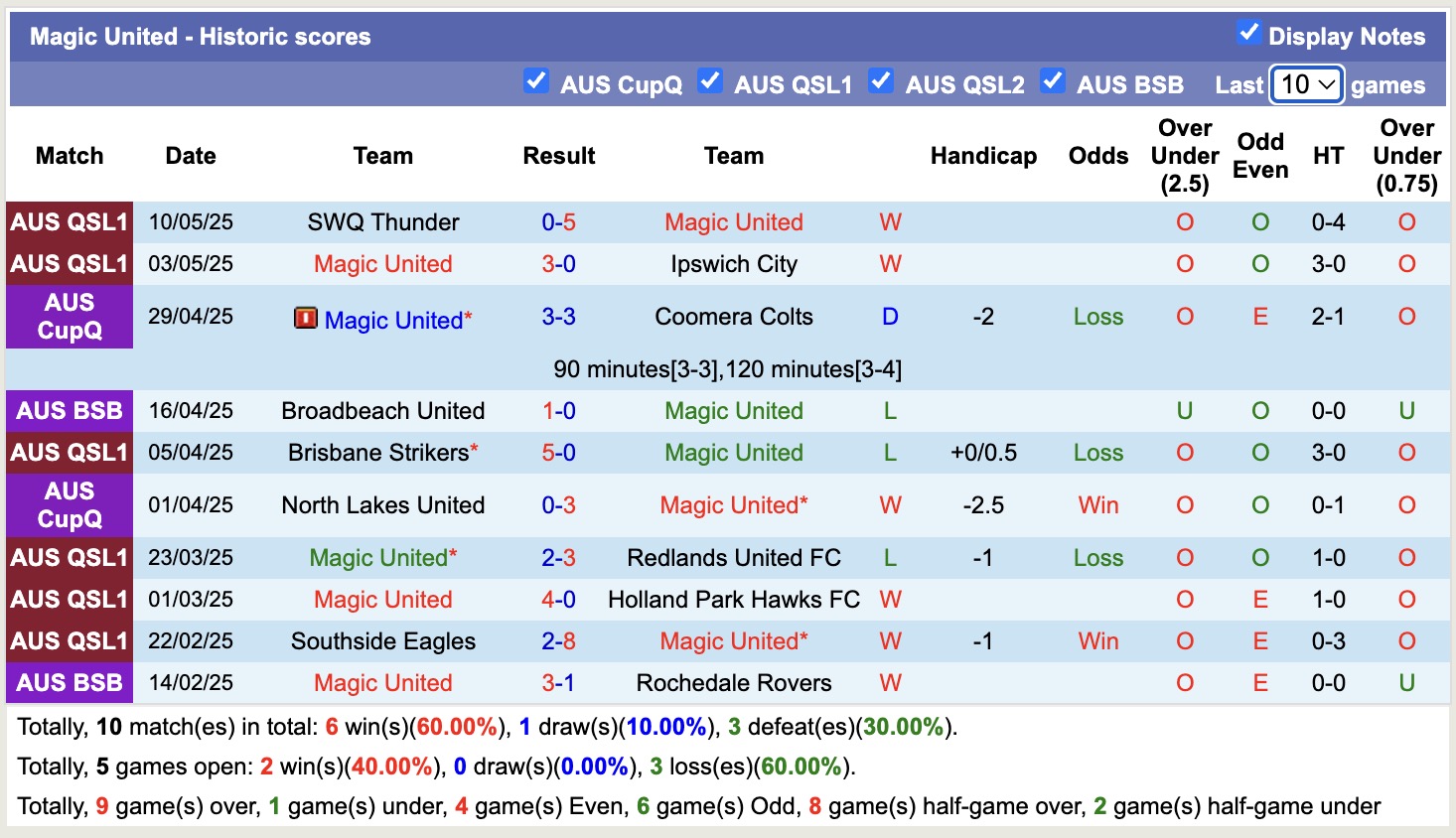
Task: Click the 3-3 score against Coomera Colts
Action: pyautogui.click(x=558, y=317)
